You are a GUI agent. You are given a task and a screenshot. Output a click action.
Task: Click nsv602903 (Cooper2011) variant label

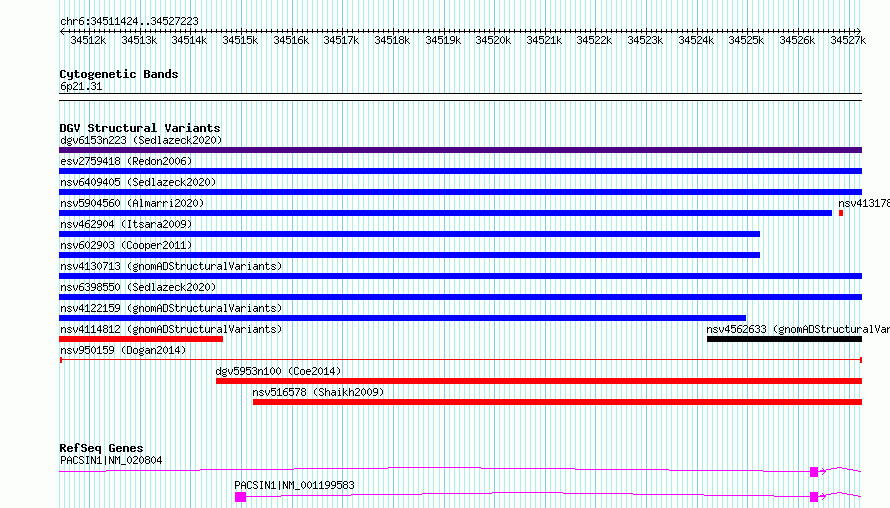coord(126,245)
